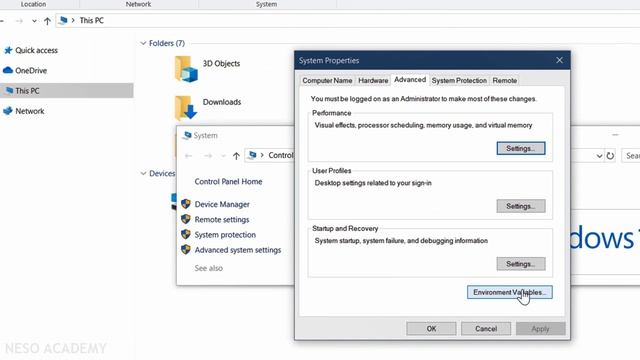
Task: Click the Downloads folder label
Action: tap(222, 102)
